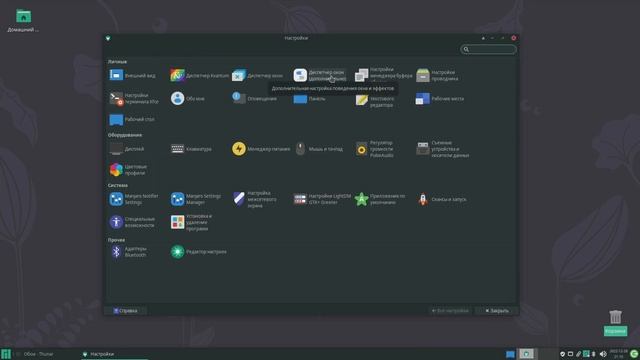
Task: Open Диспетчер окон settings
Action: click(x=258, y=76)
